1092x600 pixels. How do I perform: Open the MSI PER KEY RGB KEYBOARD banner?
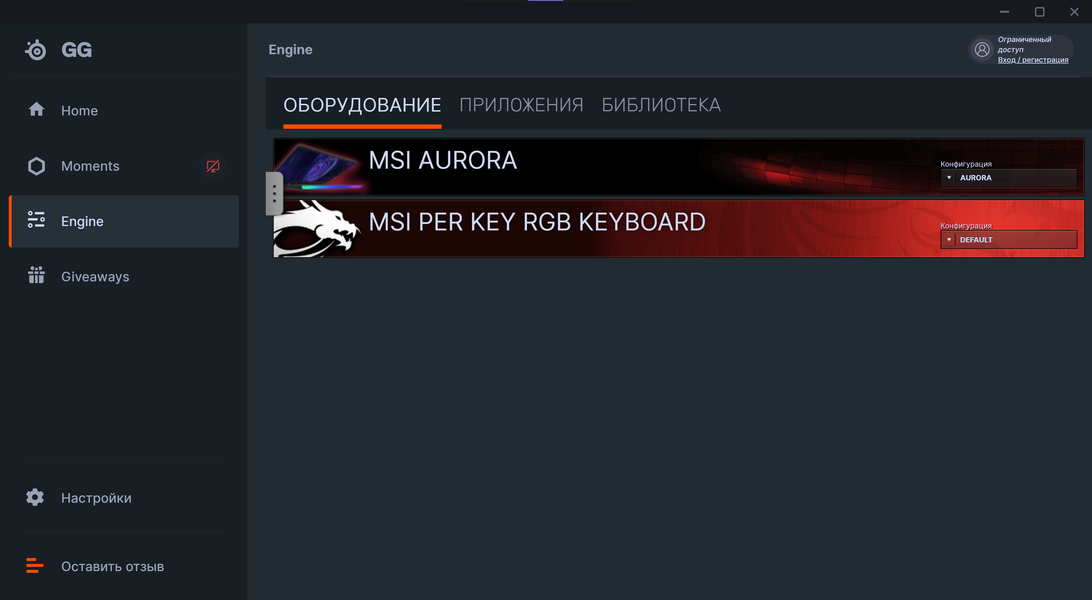(678, 228)
